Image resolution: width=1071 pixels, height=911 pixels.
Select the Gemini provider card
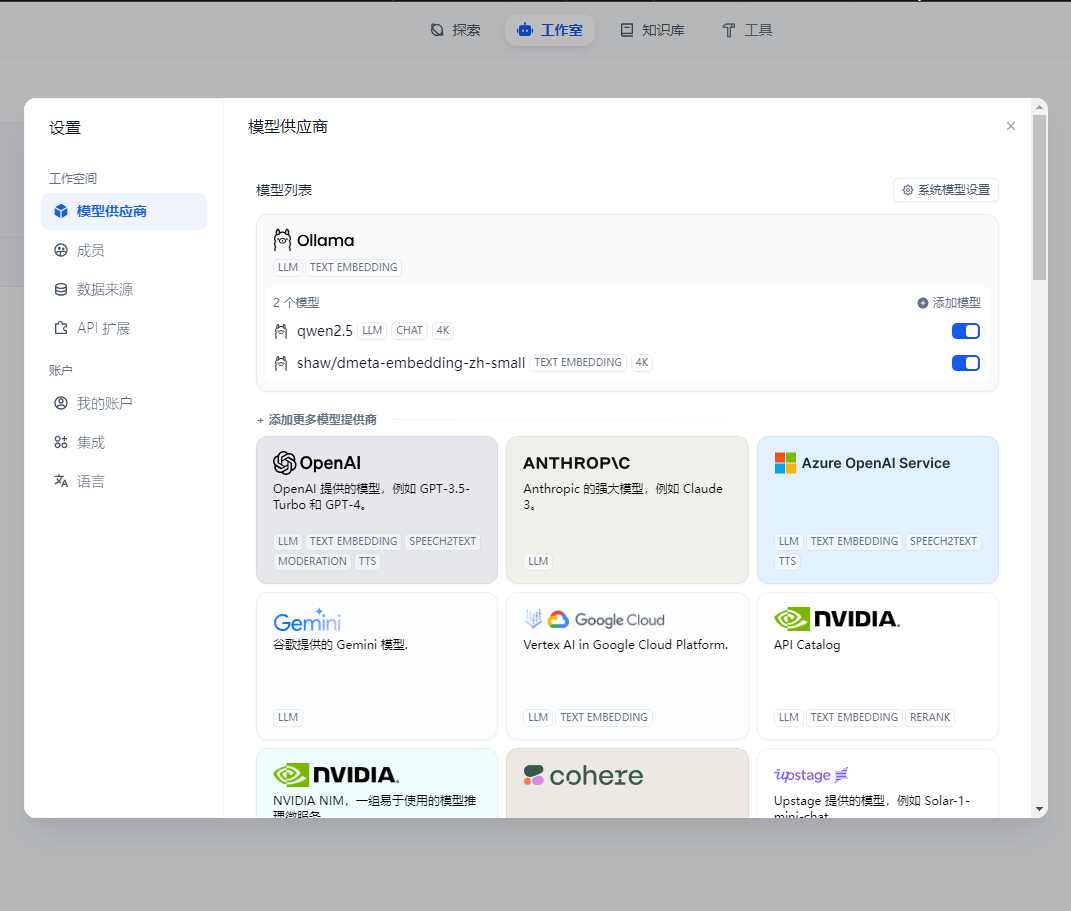377,666
